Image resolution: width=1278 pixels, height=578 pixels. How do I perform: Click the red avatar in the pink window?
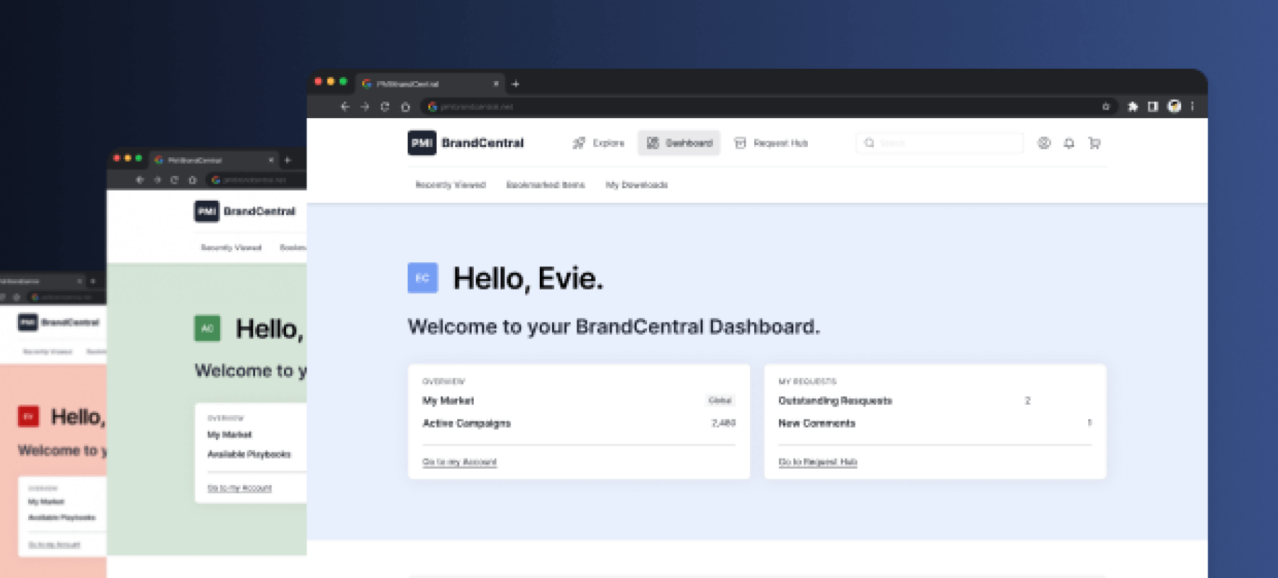28,417
